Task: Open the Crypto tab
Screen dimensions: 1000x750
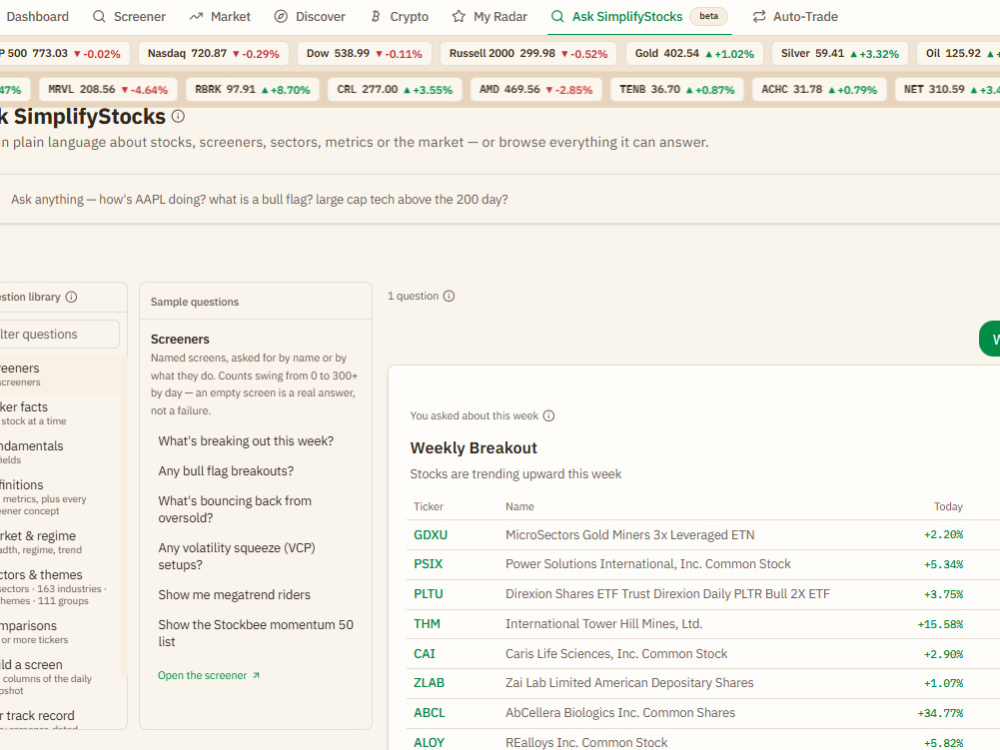Action: point(400,17)
